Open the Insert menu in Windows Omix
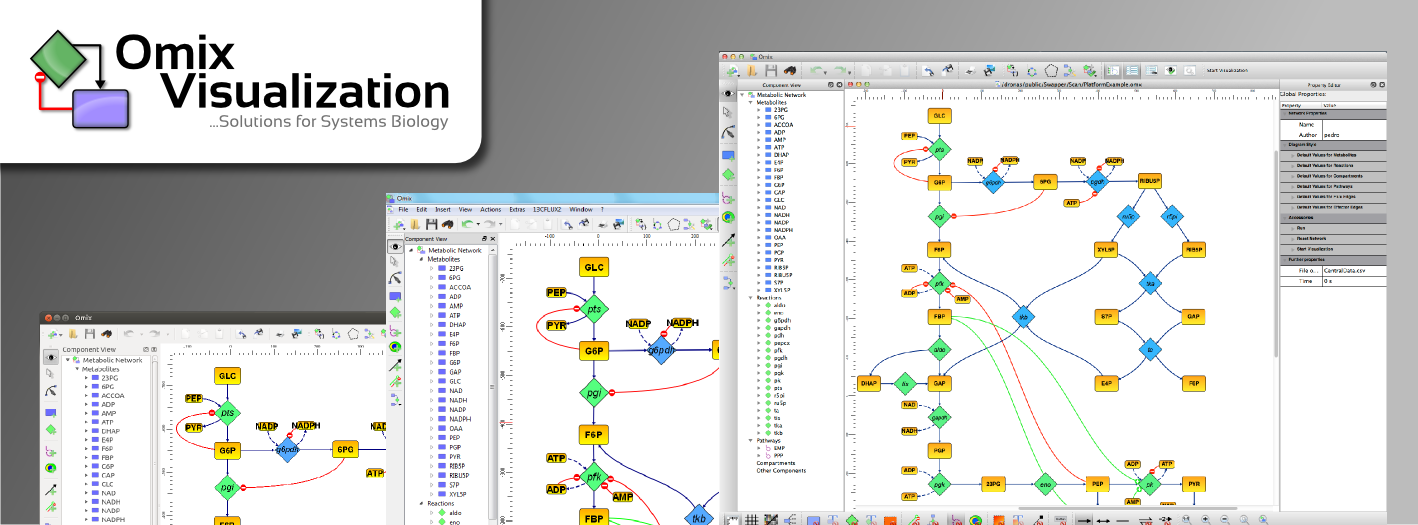 point(443,209)
